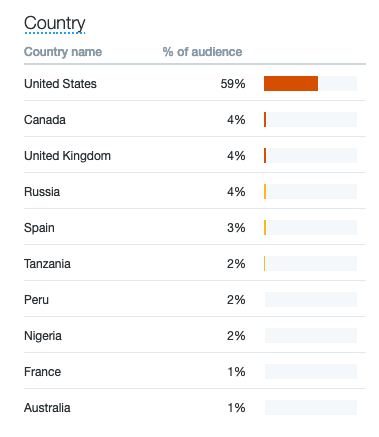This screenshot has width=379, height=437.
Task: Click the Peru row label
Action: 36,300
